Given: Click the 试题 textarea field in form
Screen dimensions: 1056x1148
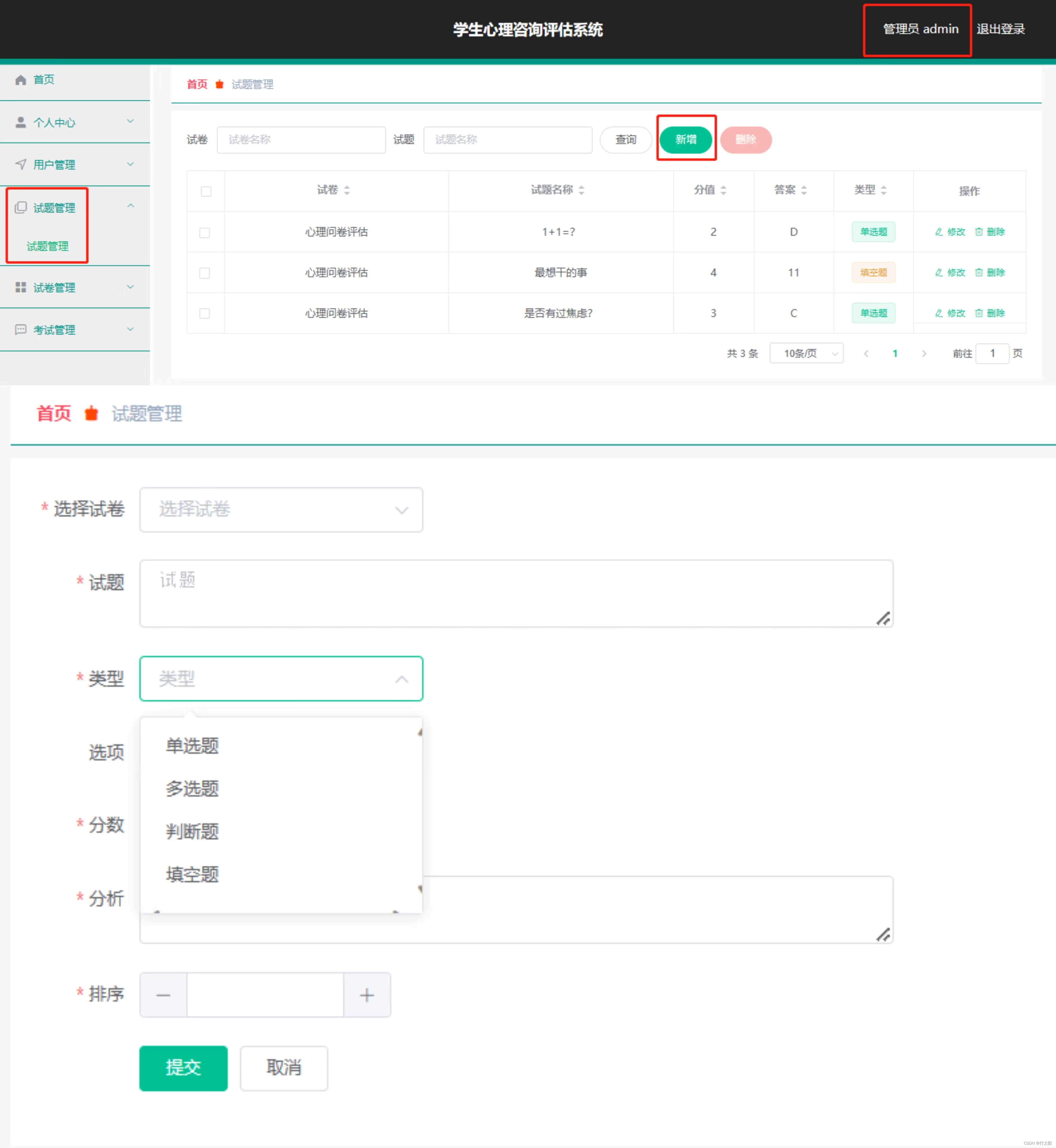Looking at the screenshot, I should [516, 594].
